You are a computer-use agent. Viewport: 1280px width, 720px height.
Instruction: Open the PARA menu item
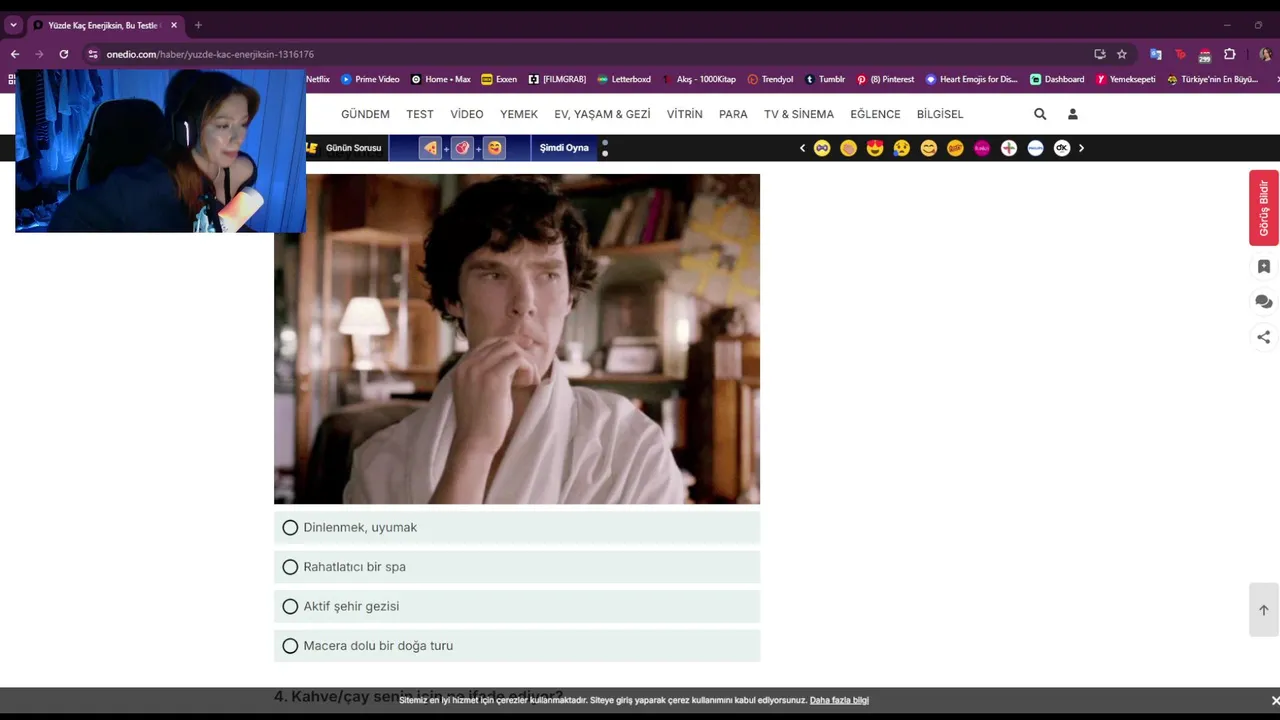(x=733, y=114)
